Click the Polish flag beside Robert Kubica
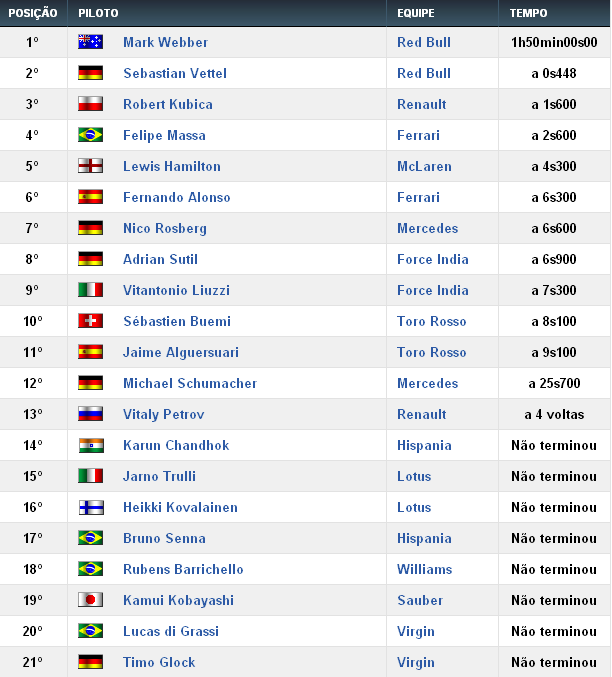The height and width of the screenshot is (677, 612). coord(90,104)
